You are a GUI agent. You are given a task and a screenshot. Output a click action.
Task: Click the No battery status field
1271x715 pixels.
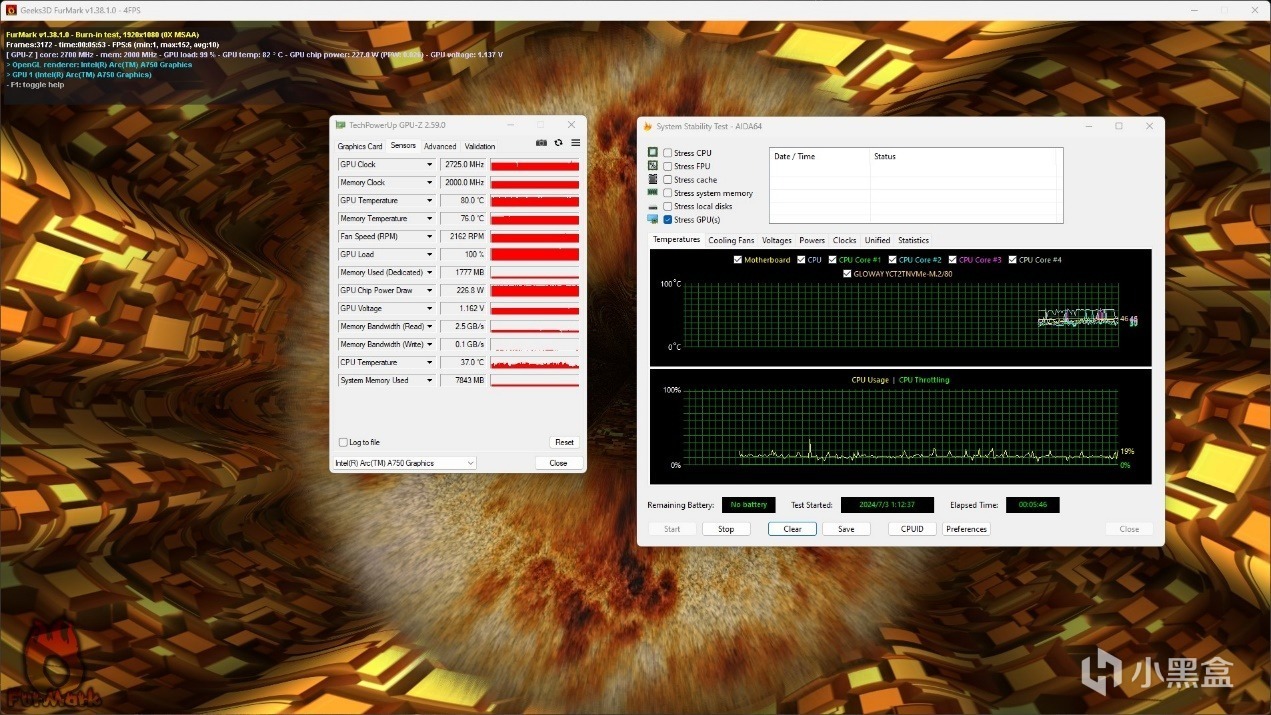[748, 505]
